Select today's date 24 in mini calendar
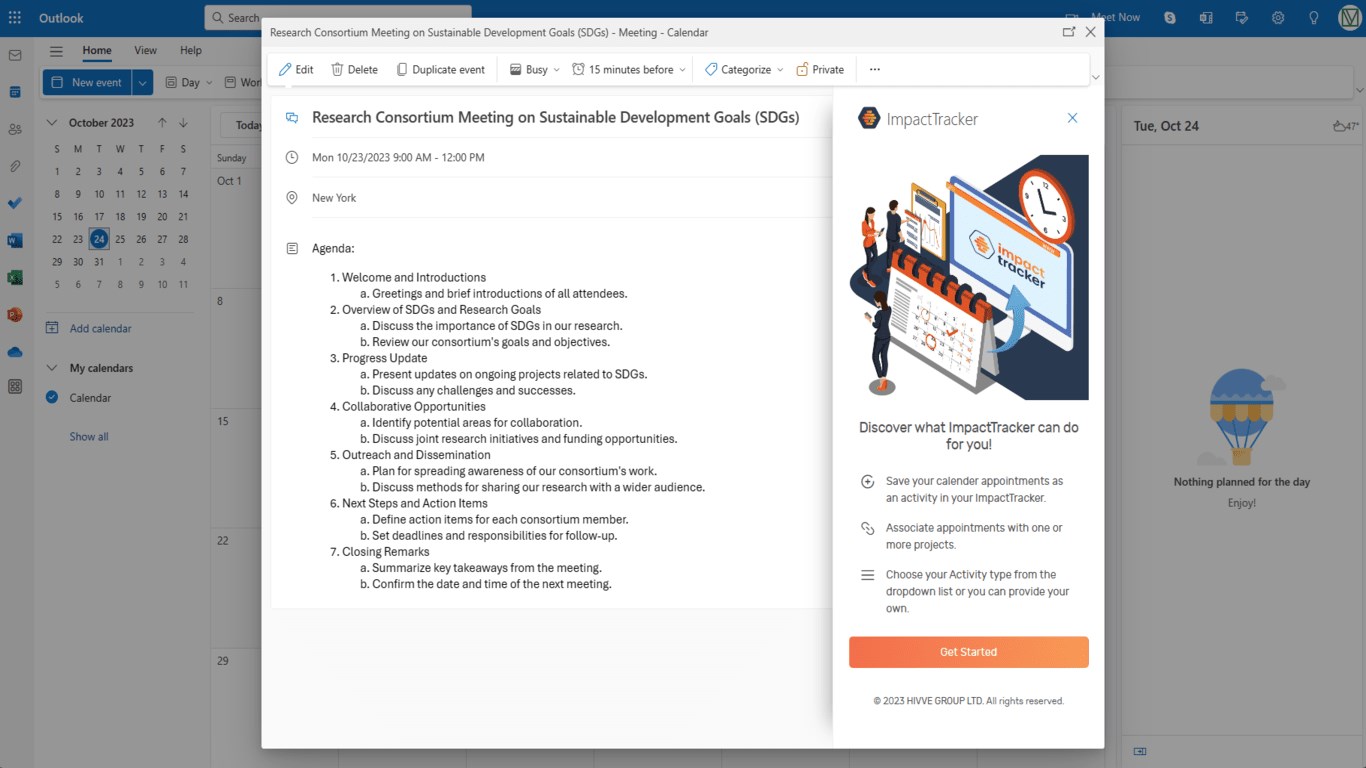The width and height of the screenshot is (1366, 768). (x=99, y=239)
